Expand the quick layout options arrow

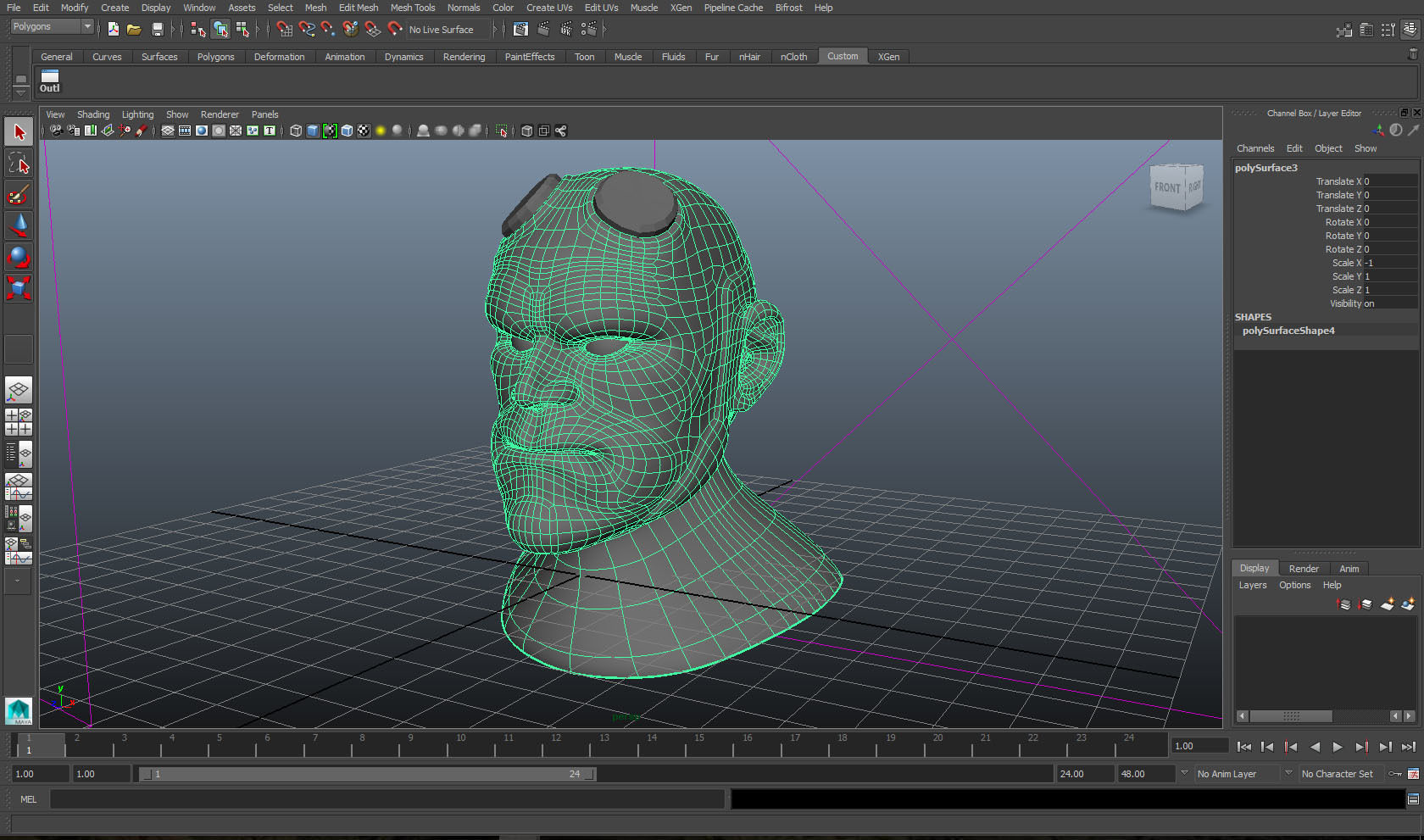tap(19, 581)
